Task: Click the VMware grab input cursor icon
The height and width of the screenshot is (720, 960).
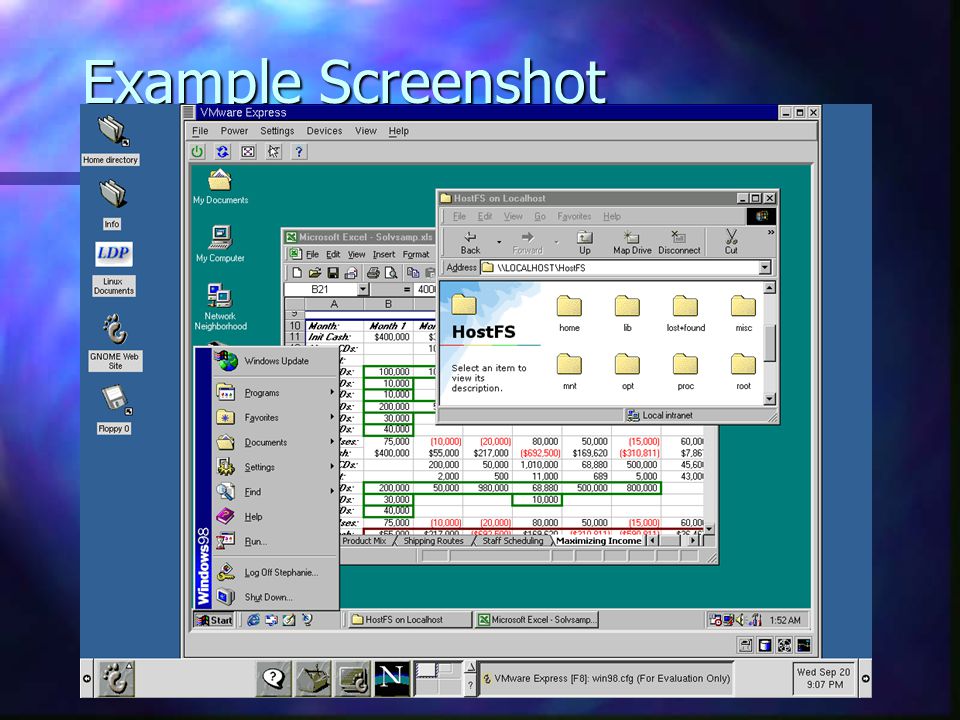Action: [x=273, y=151]
